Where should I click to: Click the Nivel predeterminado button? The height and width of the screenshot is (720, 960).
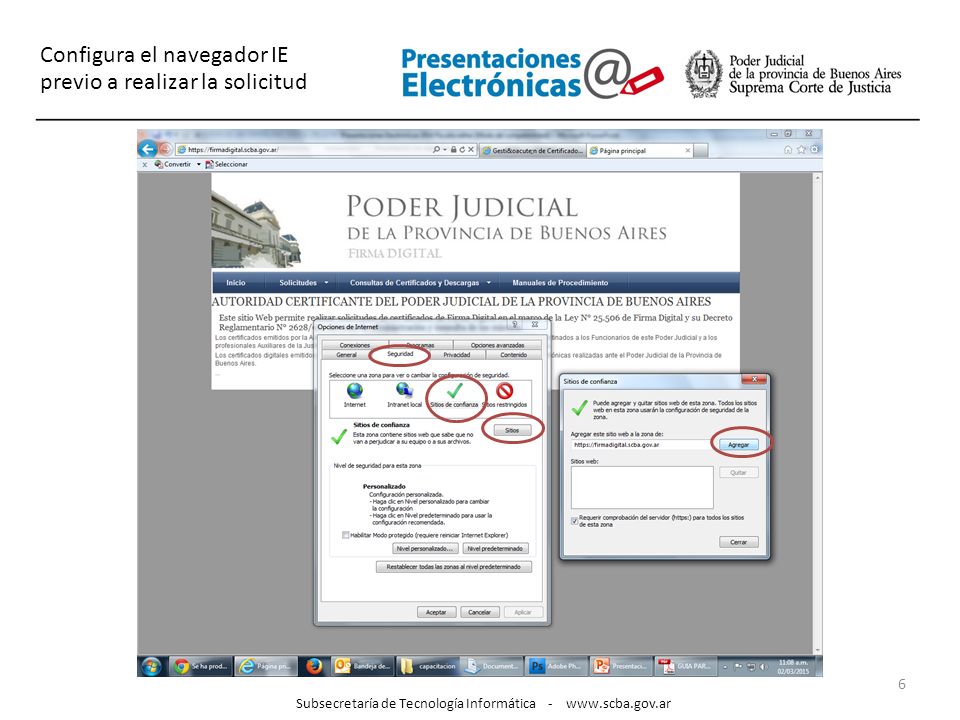(495, 549)
